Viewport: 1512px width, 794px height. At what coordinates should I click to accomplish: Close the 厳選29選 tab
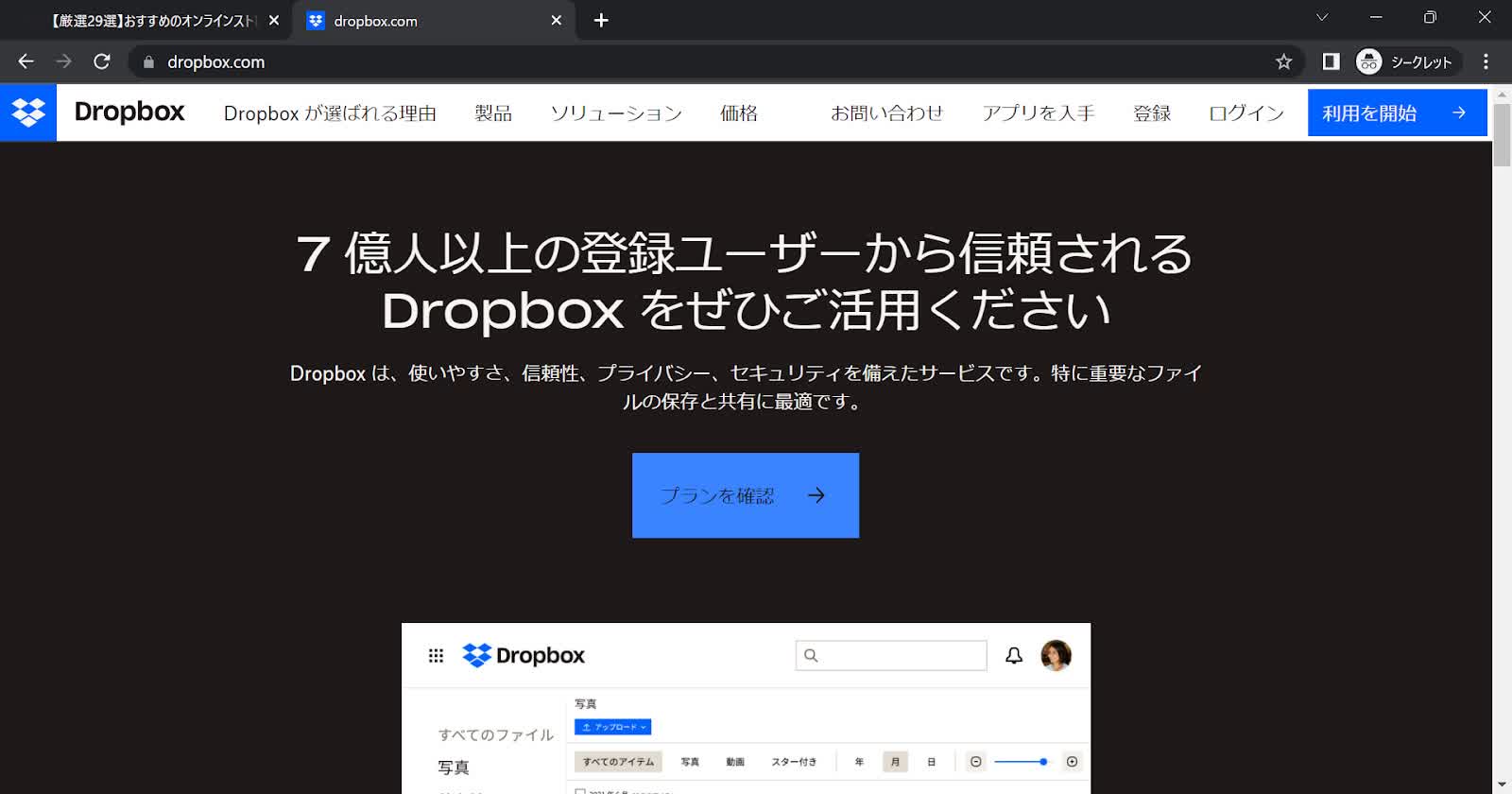click(273, 20)
